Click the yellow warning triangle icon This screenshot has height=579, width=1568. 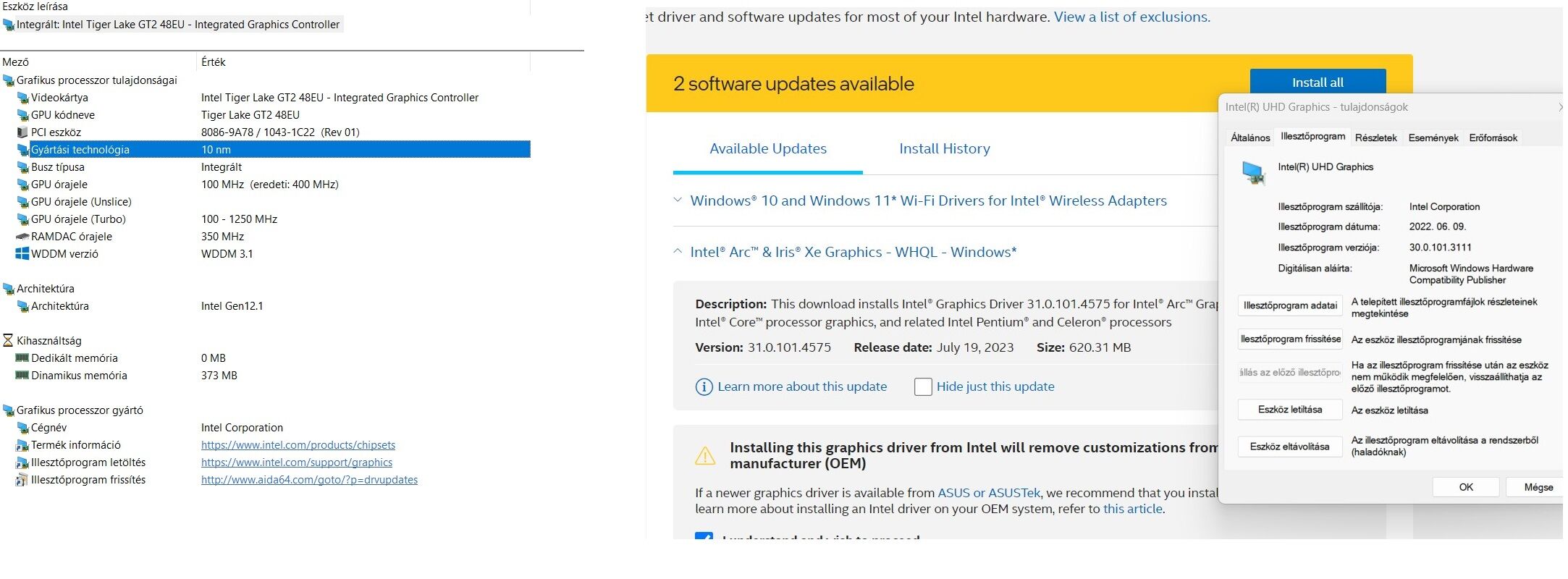[x=705, y=456]
